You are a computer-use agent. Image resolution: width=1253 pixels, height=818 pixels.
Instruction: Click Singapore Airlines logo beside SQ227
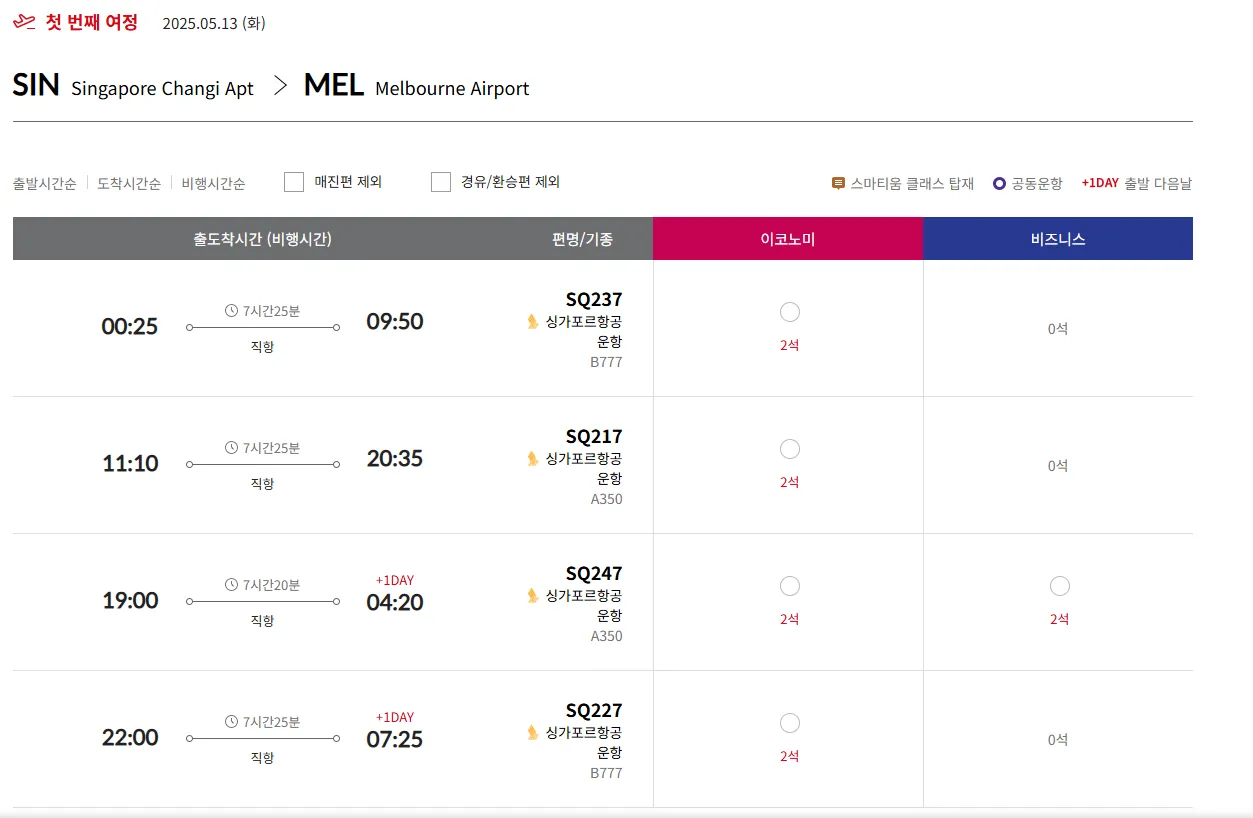click(533, 732)
